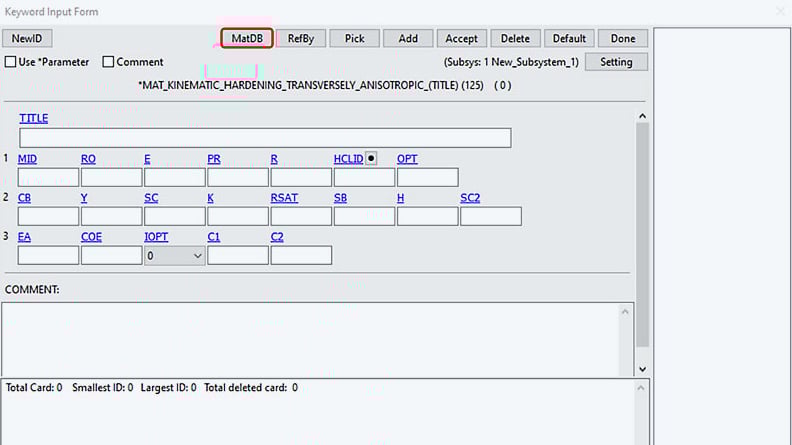Click the RSAT parameter link
The image size is (792, 445).
pos(284,198)
